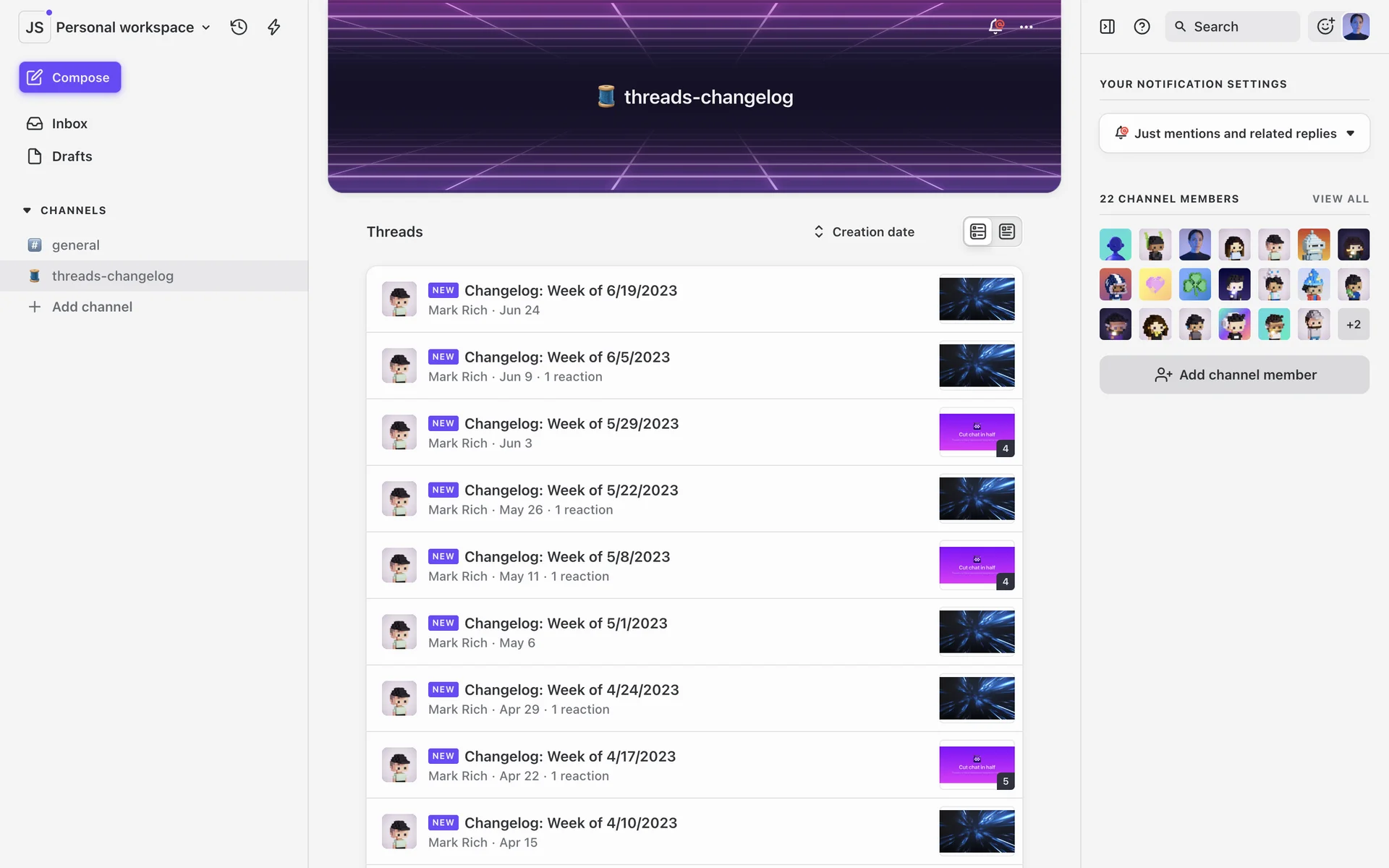Image resolution: width=1389 pixels, height=868 pixels.
Task: Click Add channel member button
Action: (x=1234, y=375)
